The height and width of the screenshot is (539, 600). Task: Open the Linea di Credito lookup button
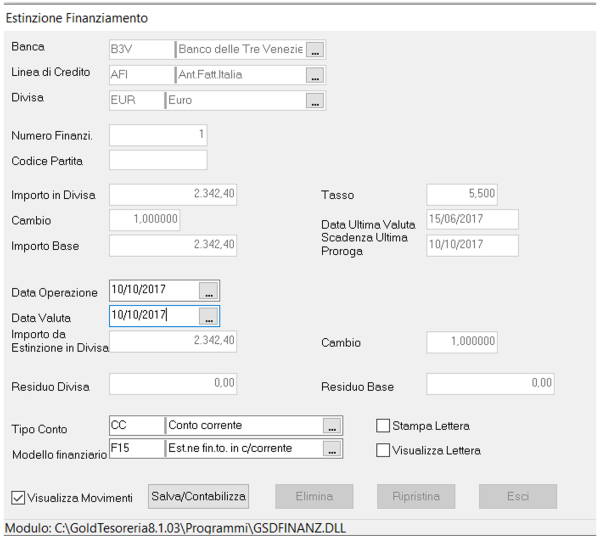point(315,75)
